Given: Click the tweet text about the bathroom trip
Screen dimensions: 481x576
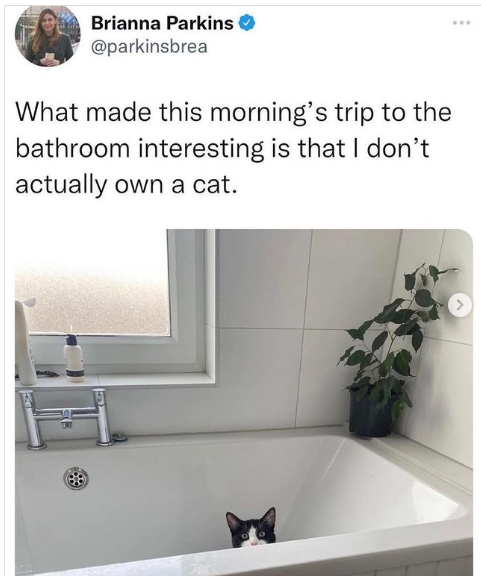Looking at the screenshot, I should (233, 148).
